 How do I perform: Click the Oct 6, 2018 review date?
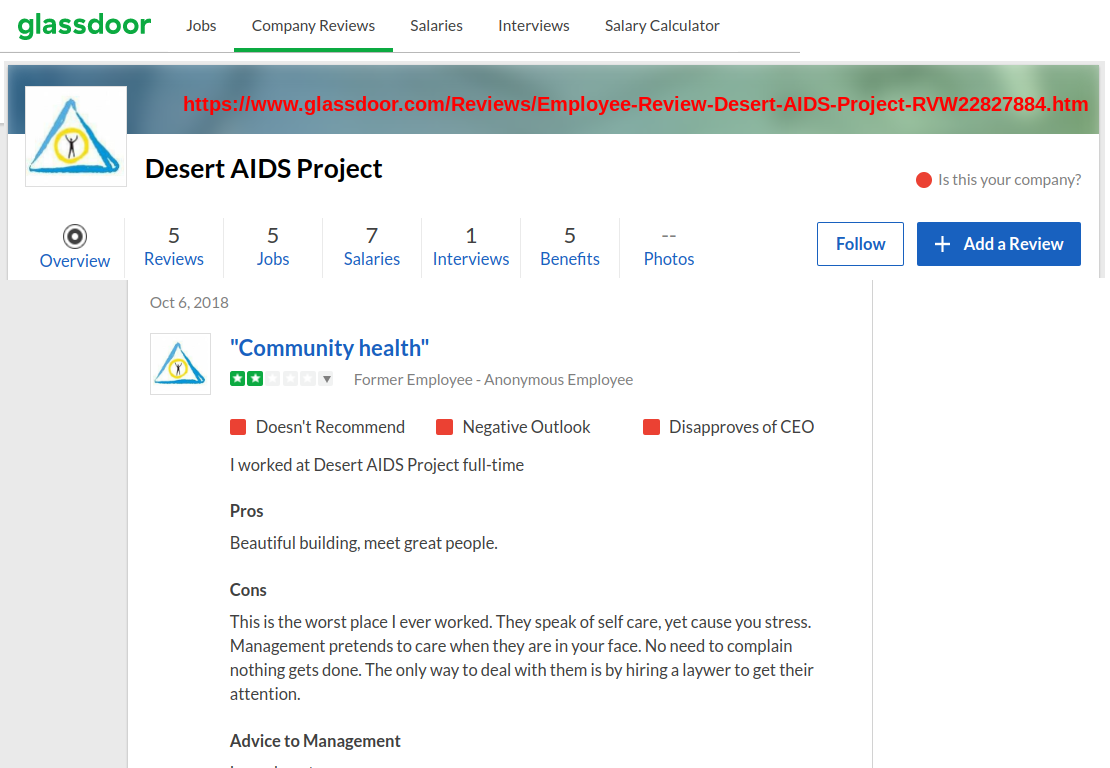(189, 303)
